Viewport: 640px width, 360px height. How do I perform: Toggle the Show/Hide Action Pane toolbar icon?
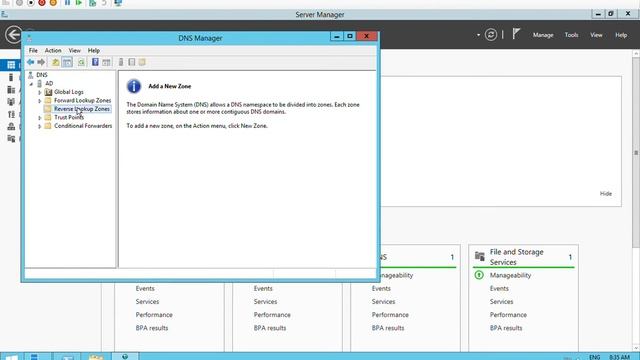pyautogui.click(x=106, y=62)
